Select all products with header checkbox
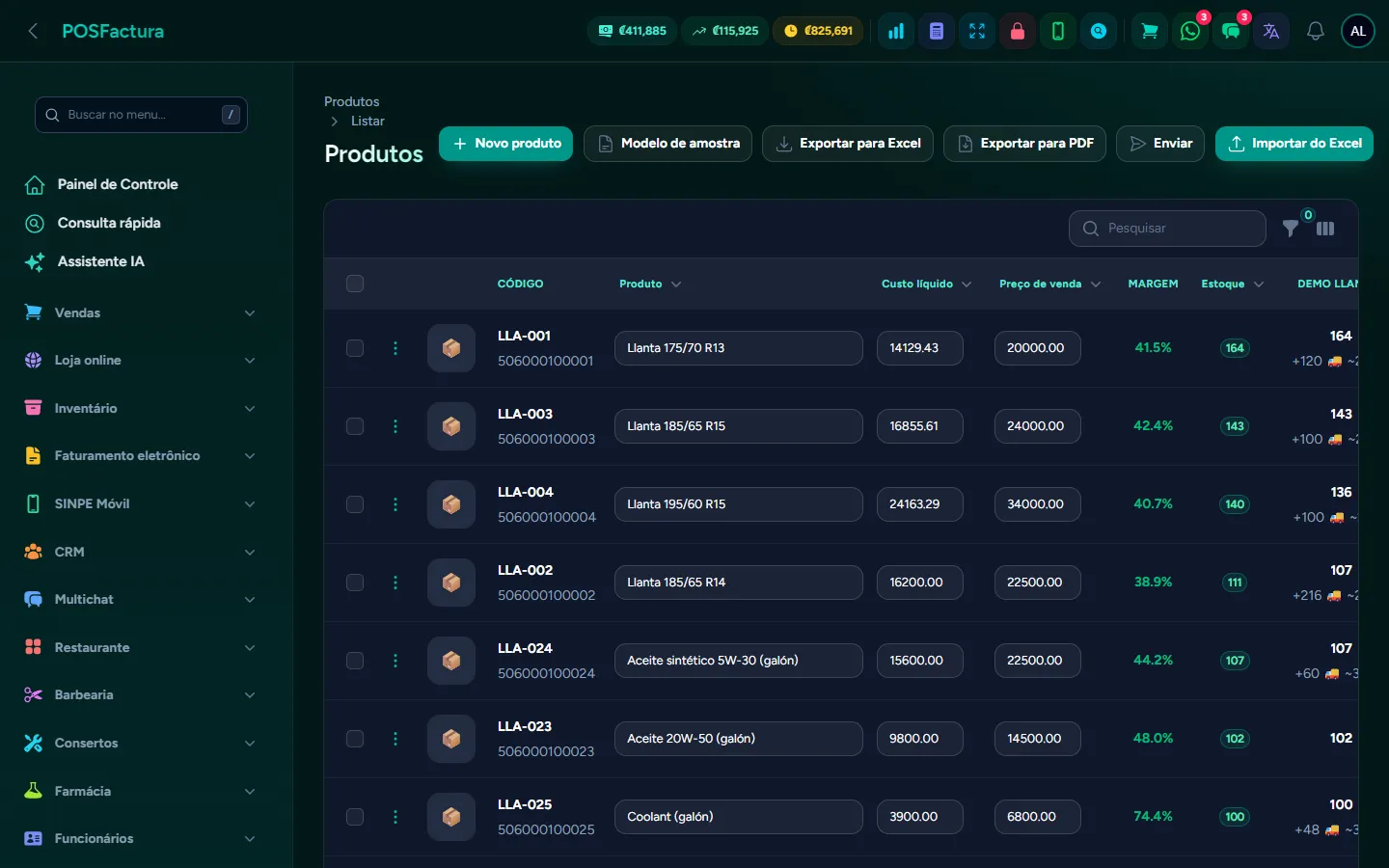 point(355,284)
